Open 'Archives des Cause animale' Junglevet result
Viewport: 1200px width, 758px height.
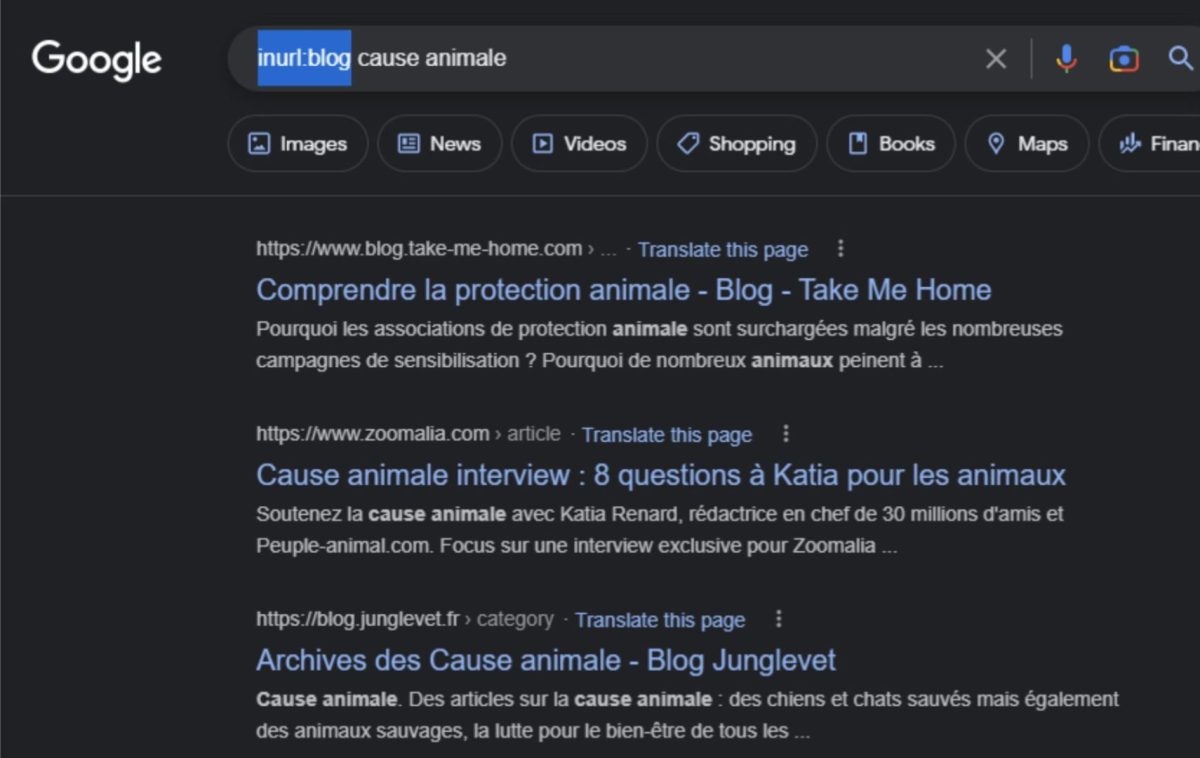tap(546, 660)
